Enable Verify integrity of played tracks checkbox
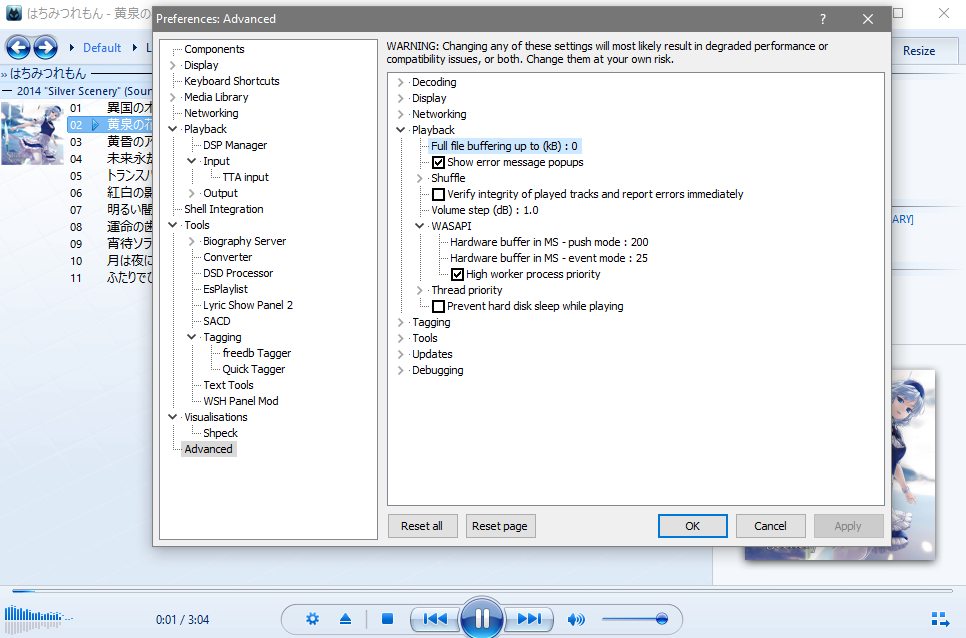This screenshot has width=966, height=638. click(438, 195)
